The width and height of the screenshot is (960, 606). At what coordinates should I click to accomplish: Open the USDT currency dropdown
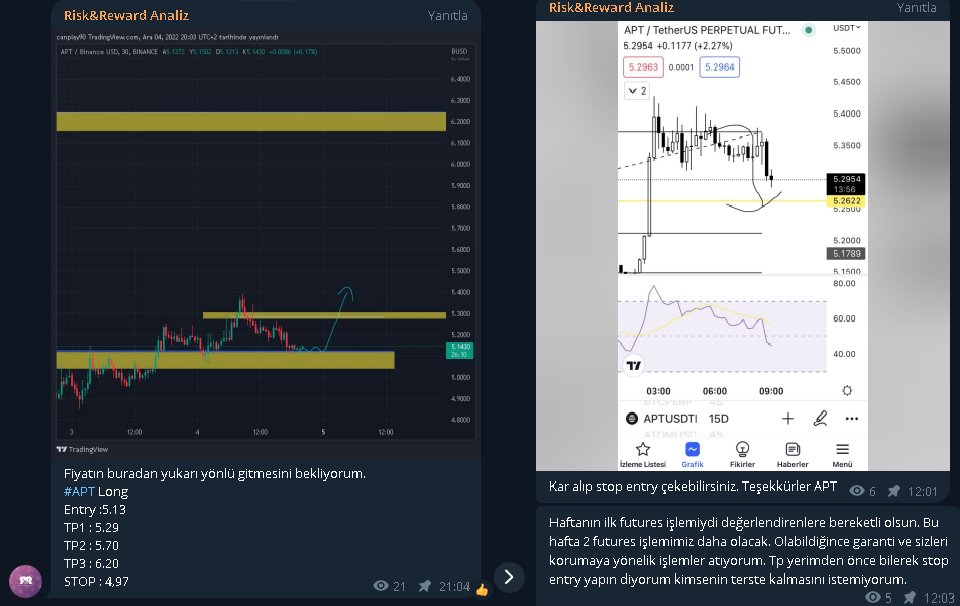[847, 28]
